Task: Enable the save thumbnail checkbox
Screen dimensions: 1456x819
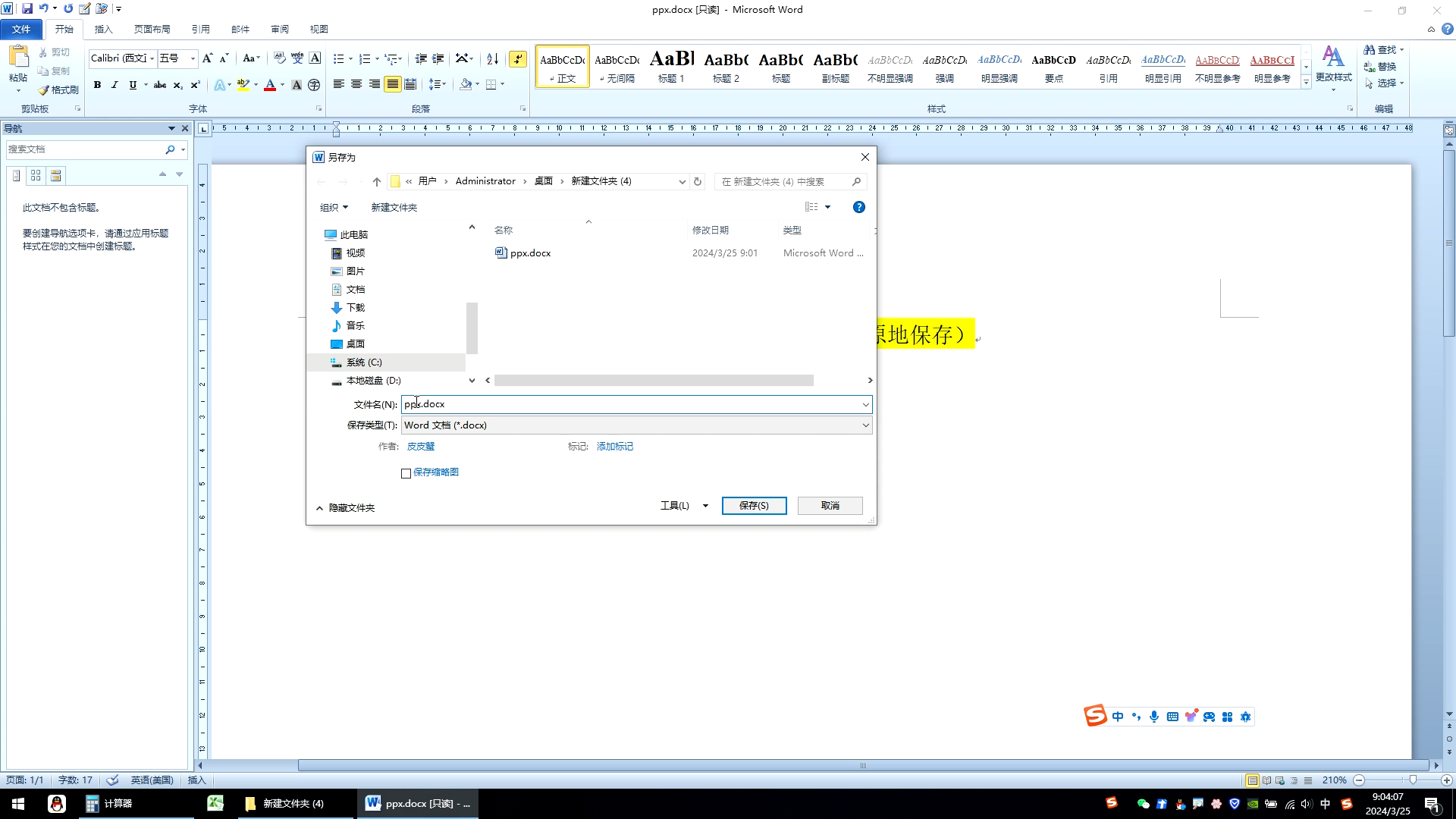Action: [406, 473]
